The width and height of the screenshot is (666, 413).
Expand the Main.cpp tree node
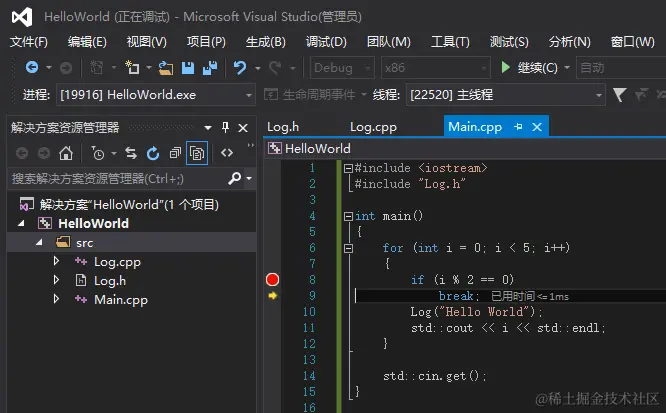point(56,299)
